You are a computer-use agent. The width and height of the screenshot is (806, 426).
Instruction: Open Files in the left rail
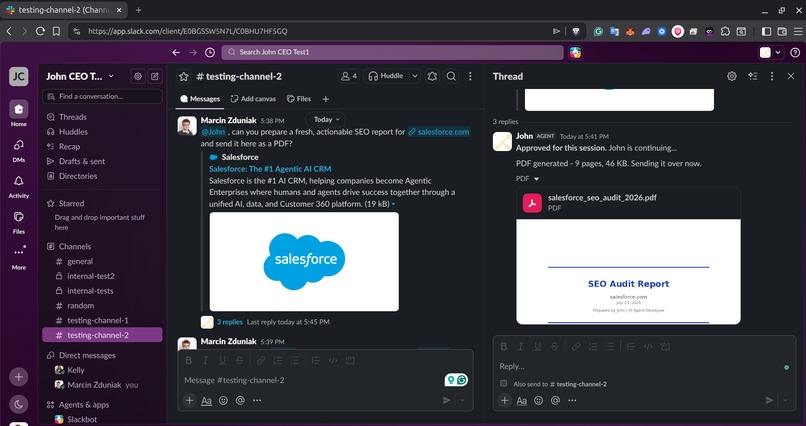coord(19,221)
